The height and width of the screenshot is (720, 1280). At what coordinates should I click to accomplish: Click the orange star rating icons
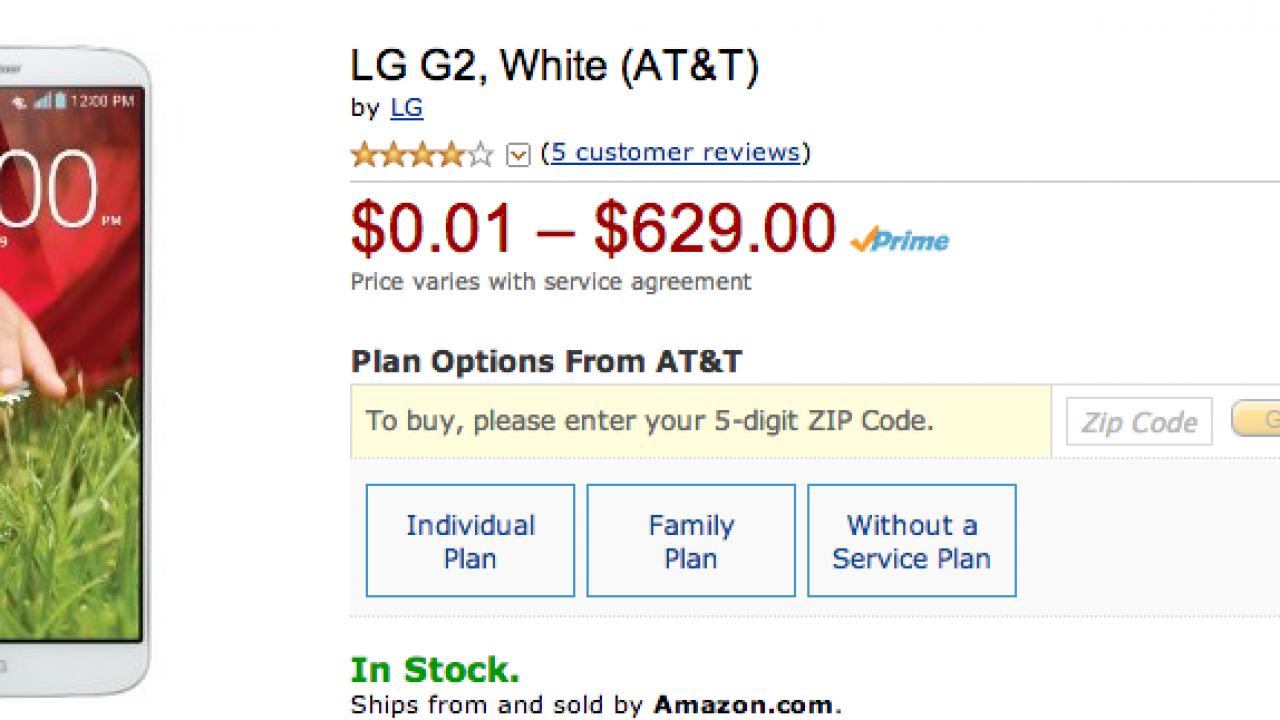click(408, 154)
